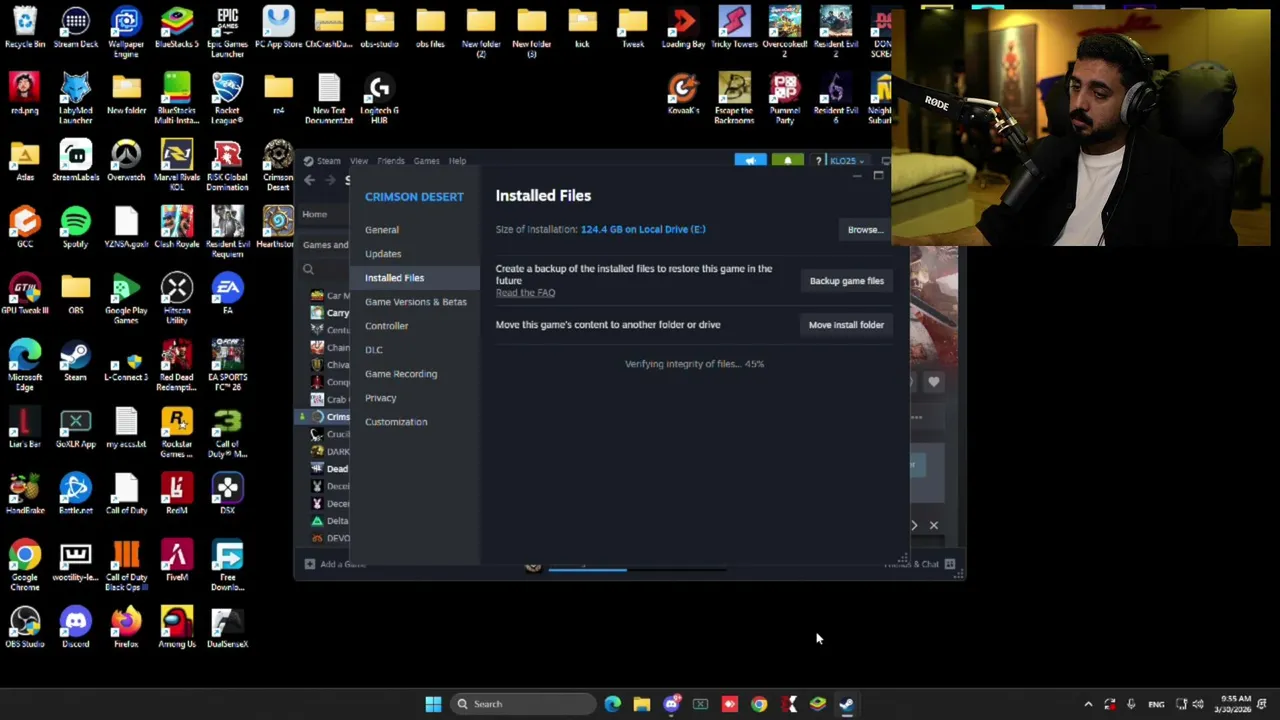
Task: Open Google Chrome from the taskbar
Action: 759,704
